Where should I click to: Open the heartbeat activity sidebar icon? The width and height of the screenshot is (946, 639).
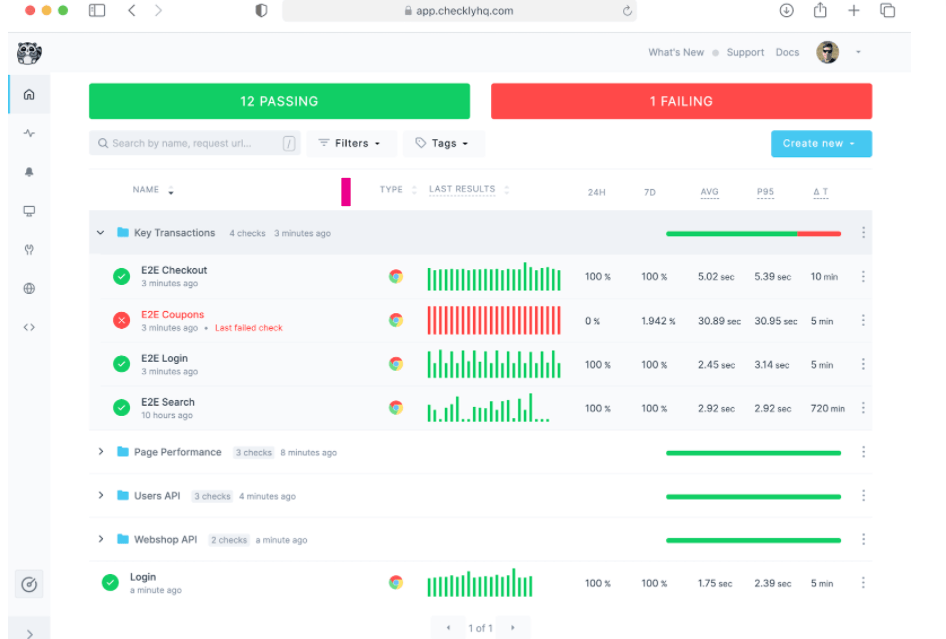click(x=29, y=133)
